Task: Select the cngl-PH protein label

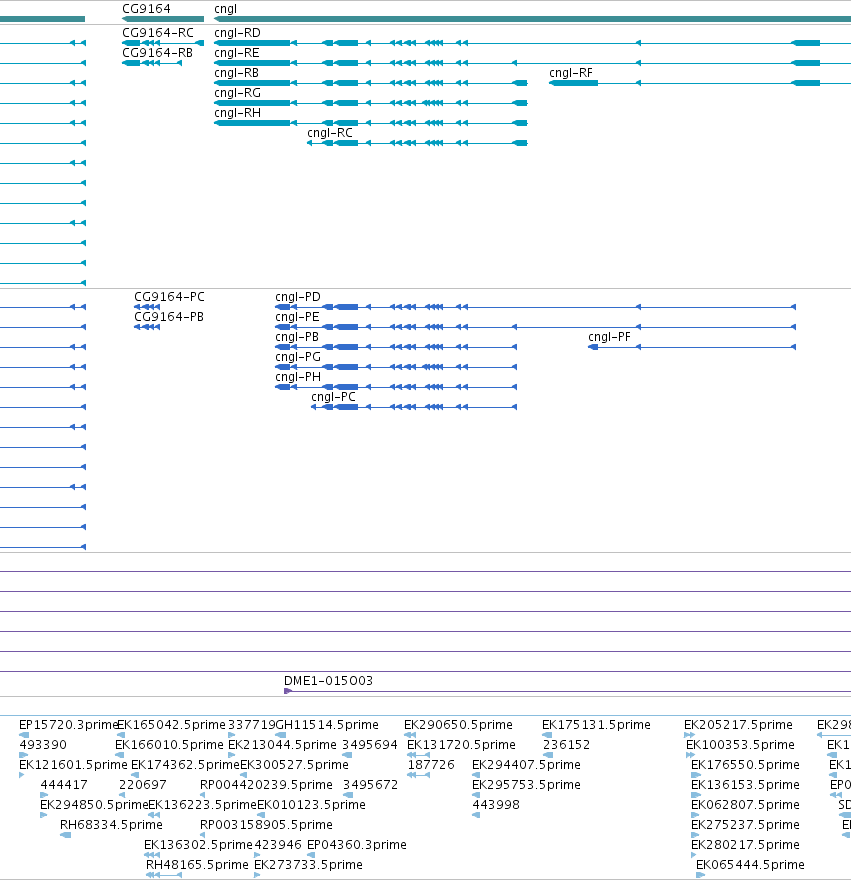Action: [298, 377]
